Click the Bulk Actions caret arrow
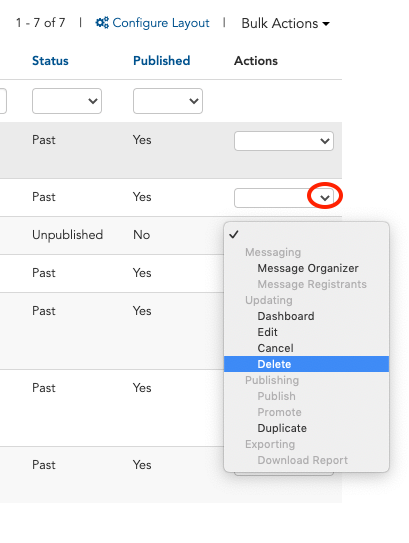The image size is (409, 543). coord(326,24)
